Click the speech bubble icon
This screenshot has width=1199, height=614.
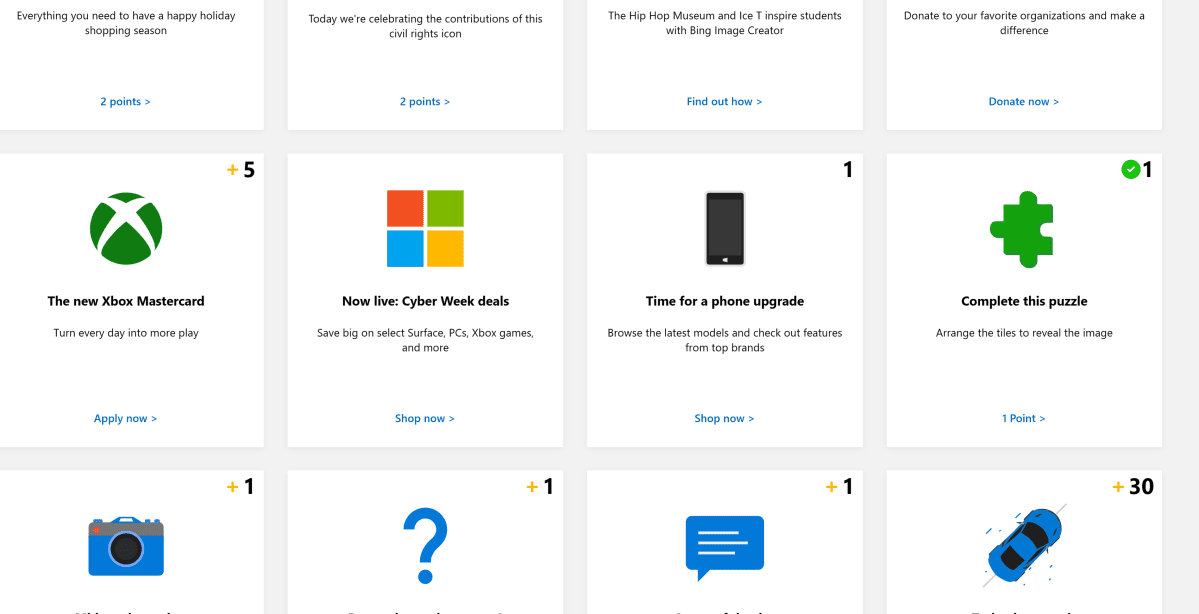(724, 547)
